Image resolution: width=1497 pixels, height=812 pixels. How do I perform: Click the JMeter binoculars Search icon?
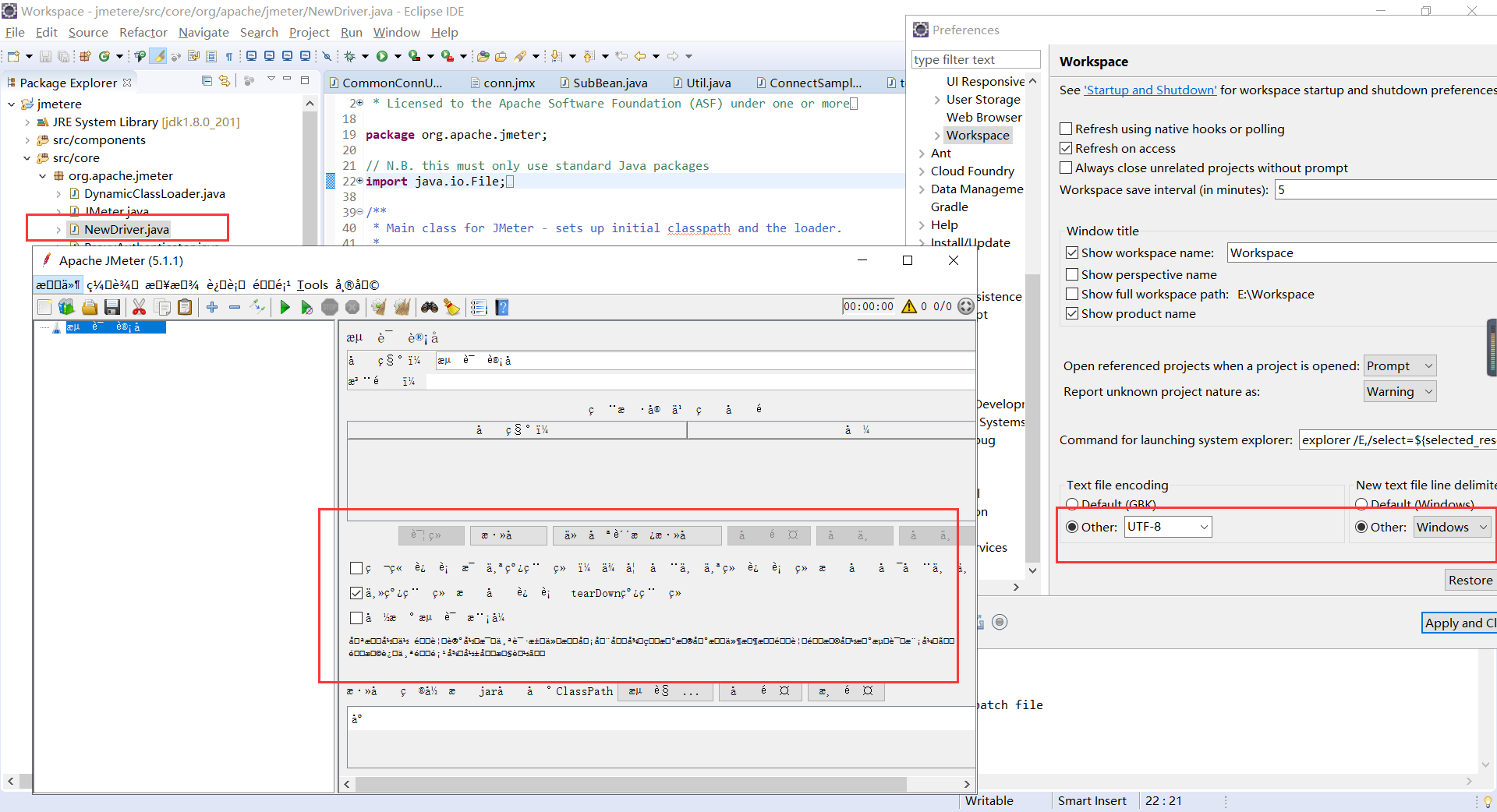pyautogui.click(x=429, y=308)
